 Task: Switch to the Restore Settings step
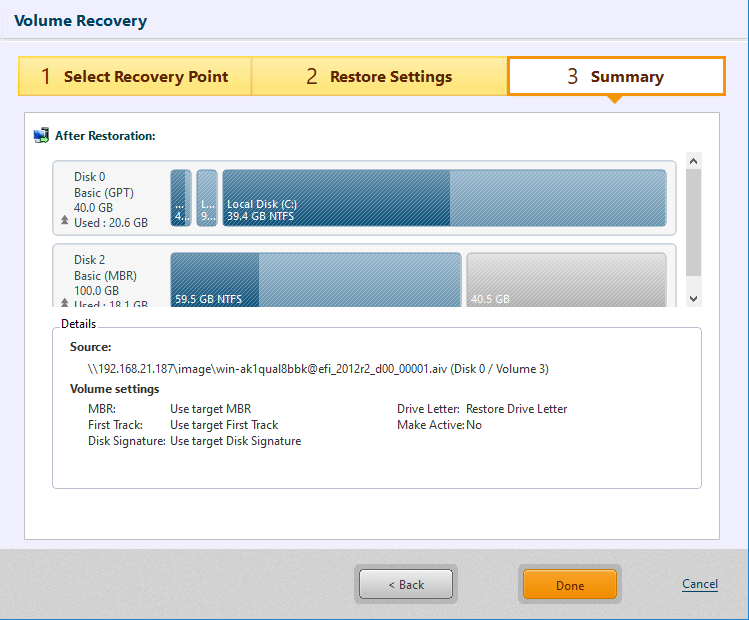[379, 77]
